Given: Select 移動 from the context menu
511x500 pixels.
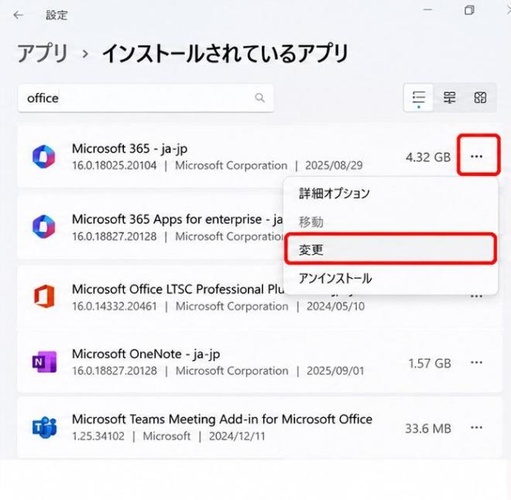Looking at the screenshot, I should [391, 222].
